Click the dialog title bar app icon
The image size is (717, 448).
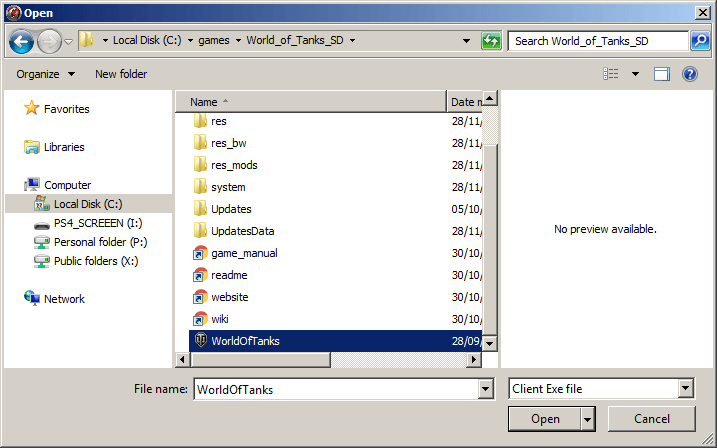(x=13, y=12)
